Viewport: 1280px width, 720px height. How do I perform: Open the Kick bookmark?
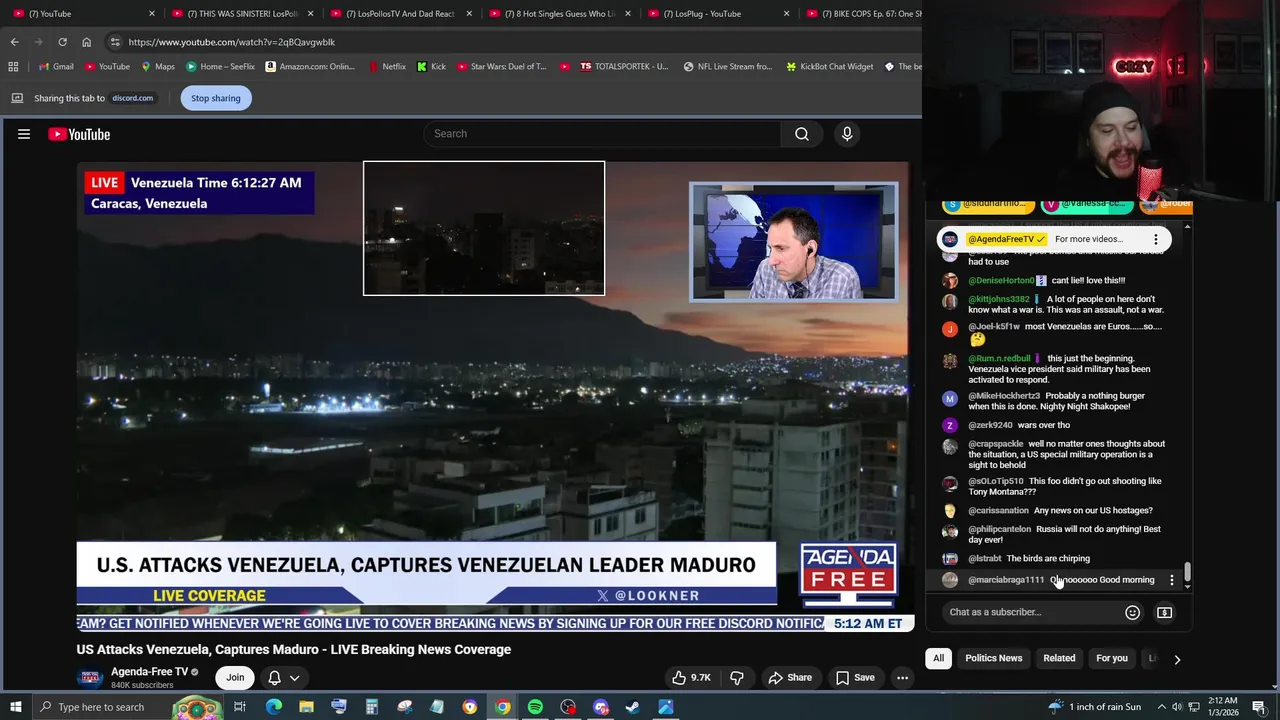[431, 67]
